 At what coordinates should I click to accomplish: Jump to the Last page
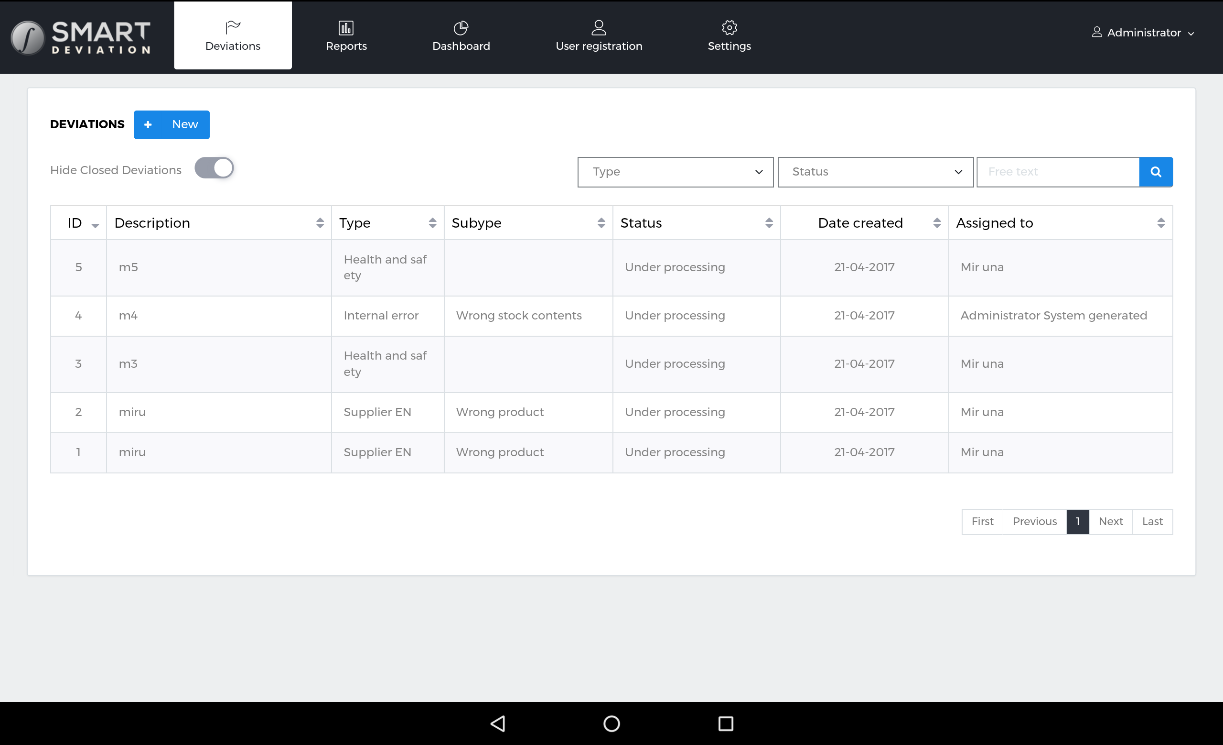click(x=1153, y=521)
